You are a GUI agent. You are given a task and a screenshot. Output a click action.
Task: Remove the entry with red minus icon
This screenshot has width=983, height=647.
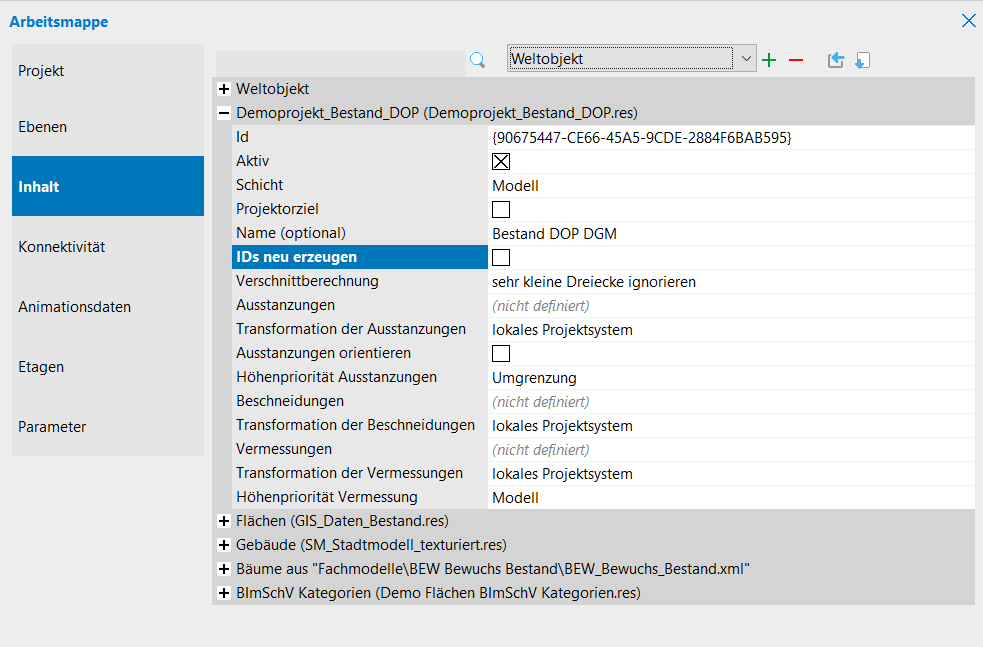796,60
